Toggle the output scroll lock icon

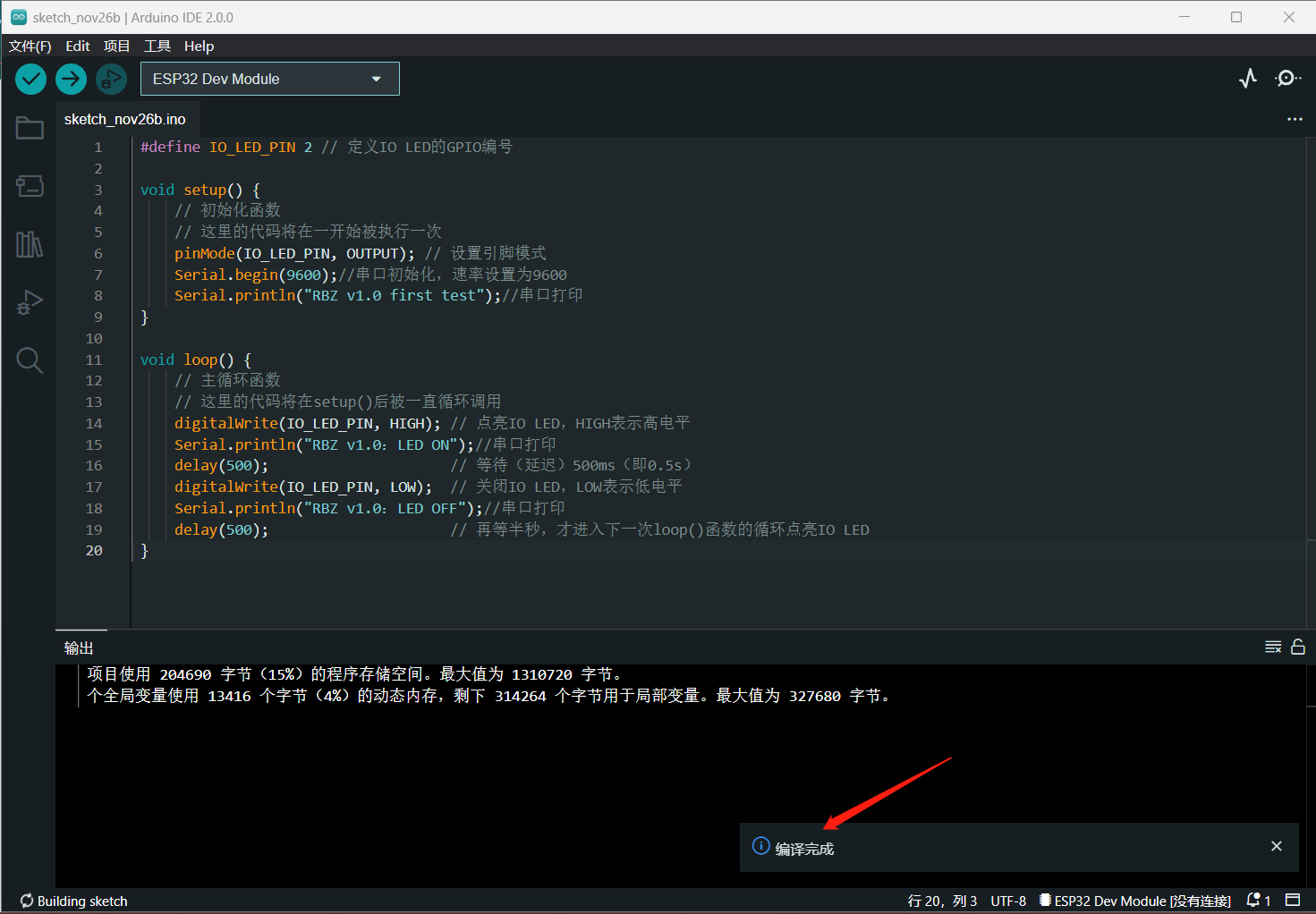pos(1298,647)
